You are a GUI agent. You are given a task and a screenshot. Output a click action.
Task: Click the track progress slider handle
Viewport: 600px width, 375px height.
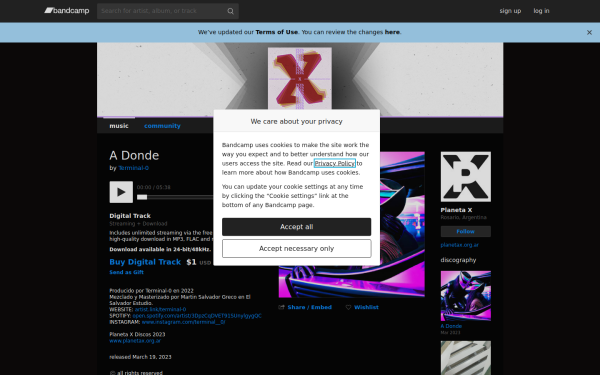[142, 197]
